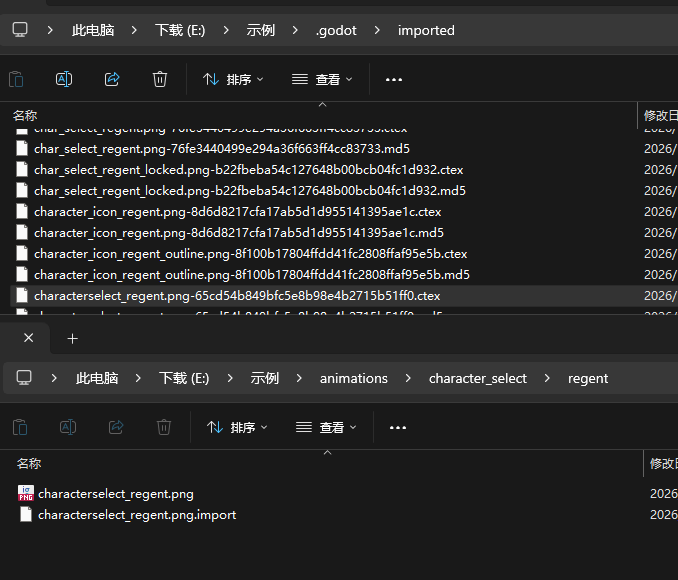Go to 示例 in regent window breadcrumb
This screenshot has height=580, width=678.
pyautogui.click(x=264, y=378)
